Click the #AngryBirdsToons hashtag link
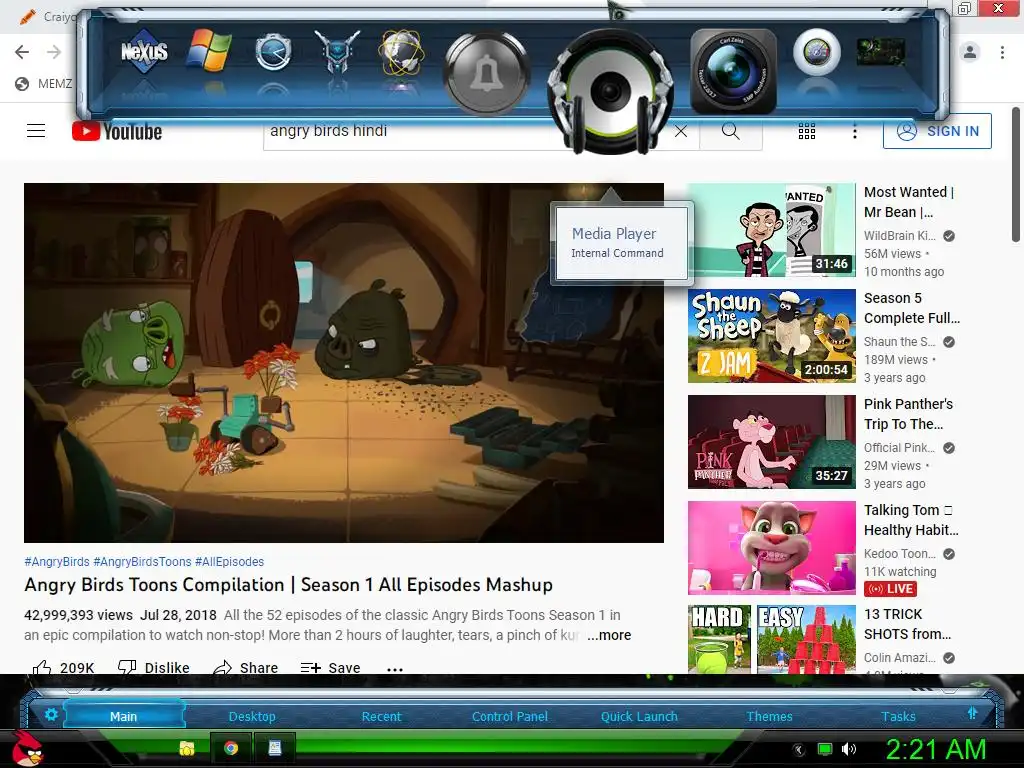Screen dimensions: 1024x768 (142, 562)
